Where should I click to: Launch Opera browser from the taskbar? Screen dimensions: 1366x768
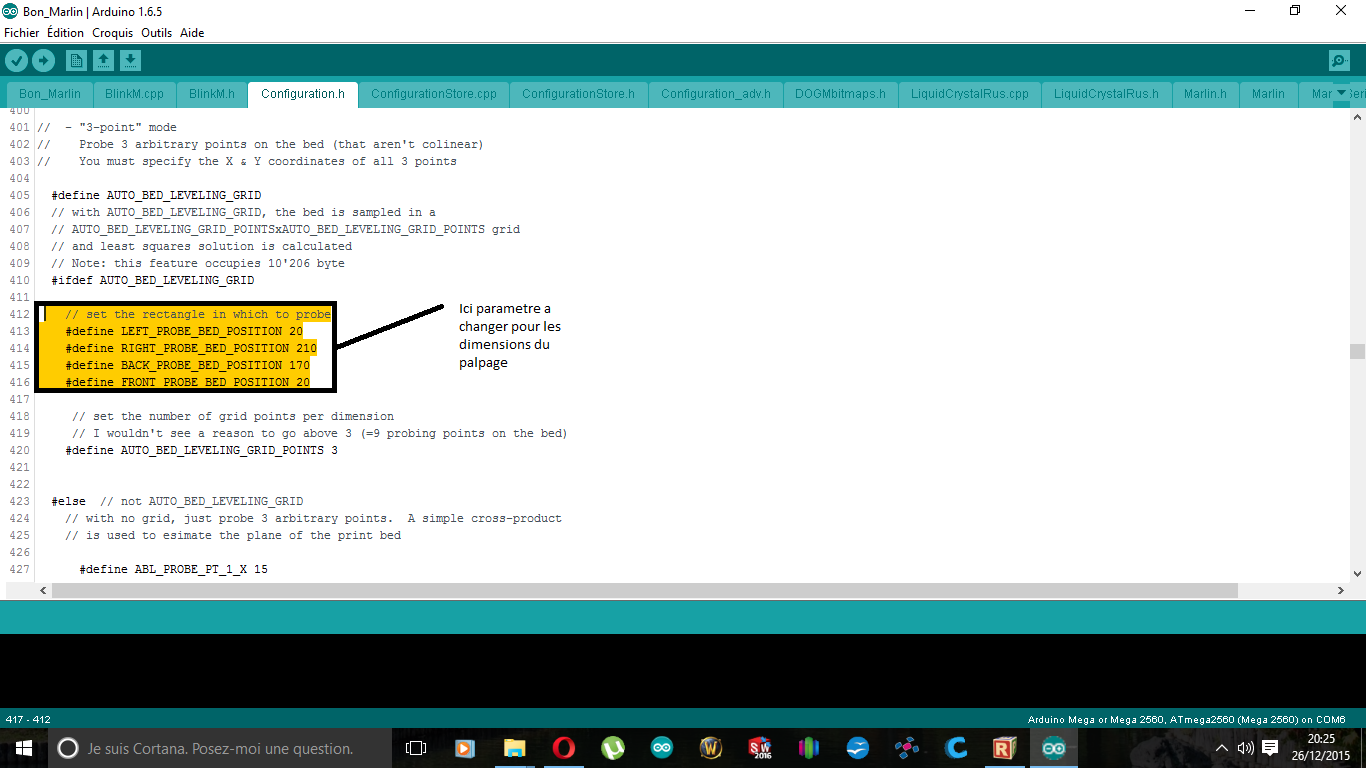click(x=563, y=748)
